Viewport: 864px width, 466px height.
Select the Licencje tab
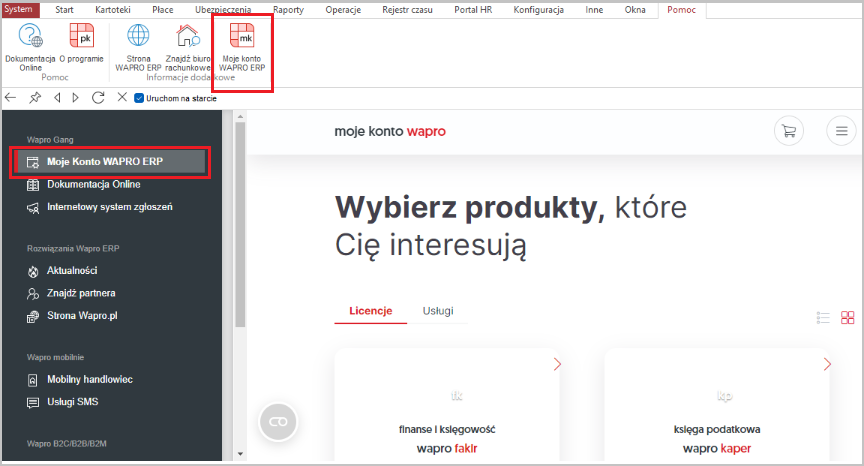click(371, 311)
